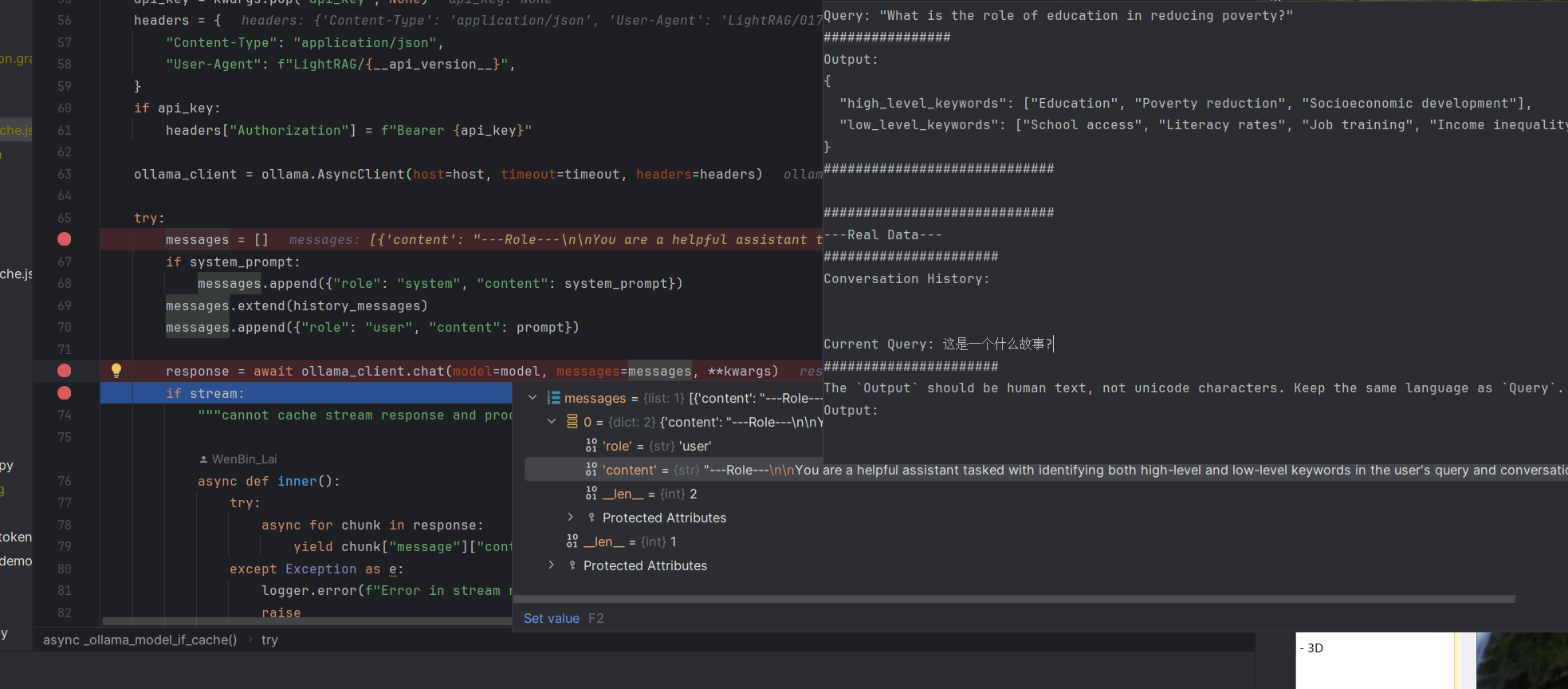Click the 'raise' statement on line 82
Screen dimensions: 1568x689
281,612
